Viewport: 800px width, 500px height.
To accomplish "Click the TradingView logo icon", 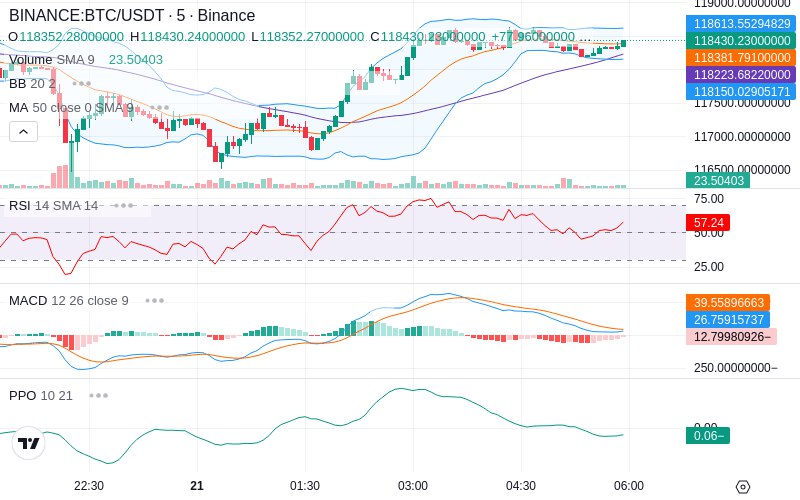I will click(x=29, y=443).
